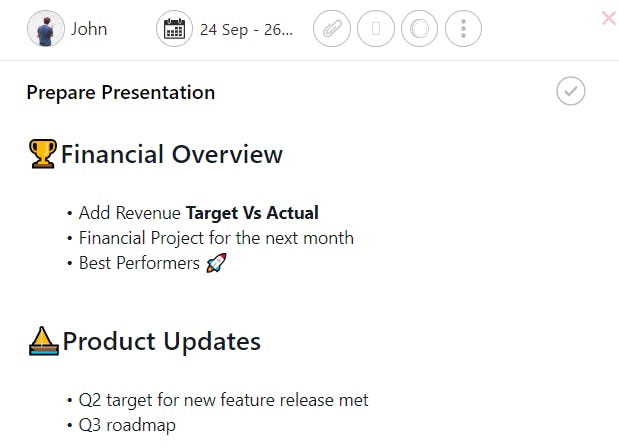Image resolution: width=619 pixels, height=447 pixels.
Task: Click the assignee name John
Action: pyautogui.click(x=89, y=29)
